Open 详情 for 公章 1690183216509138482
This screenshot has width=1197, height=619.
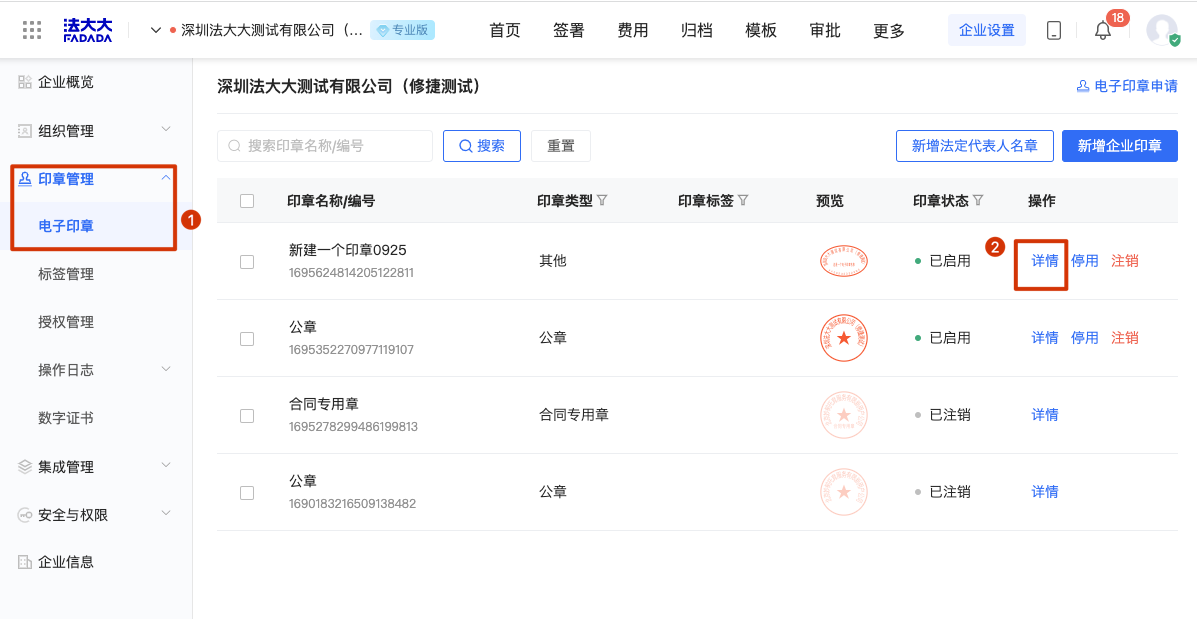coord(1045,492)
